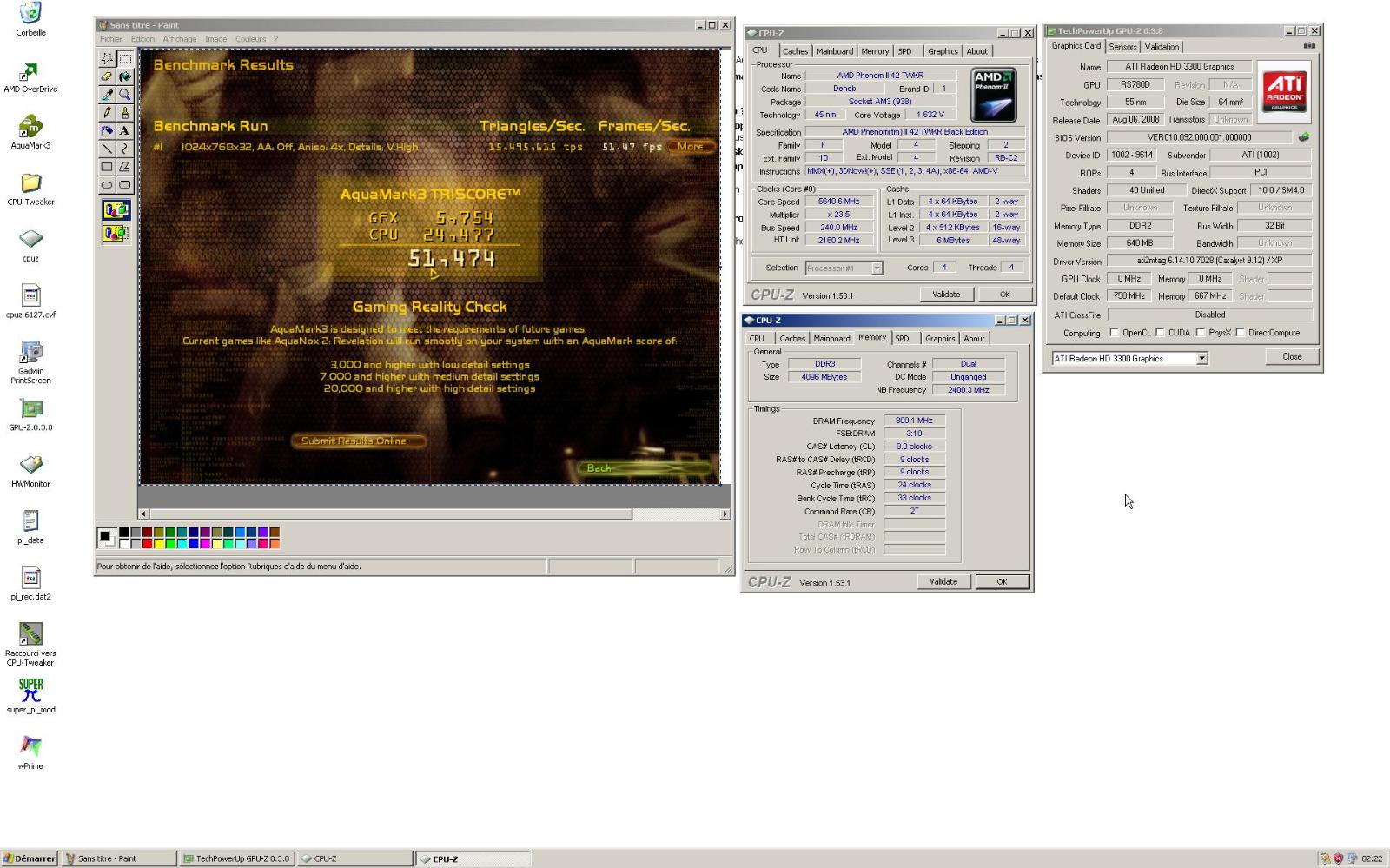Open the ATI Radeon HD 3300 card dropdown
Screen dimensions: 1390x868
click(1201, 358)
